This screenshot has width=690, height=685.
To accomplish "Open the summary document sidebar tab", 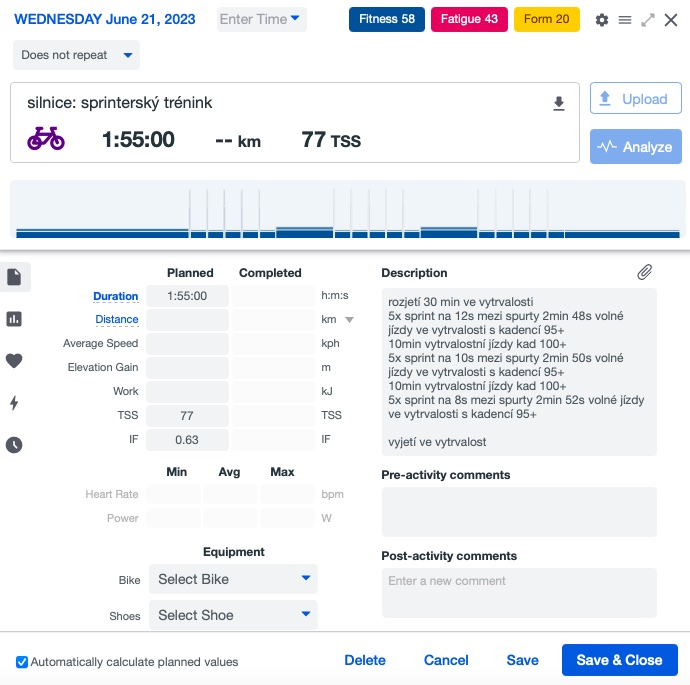I will point(14,277).
